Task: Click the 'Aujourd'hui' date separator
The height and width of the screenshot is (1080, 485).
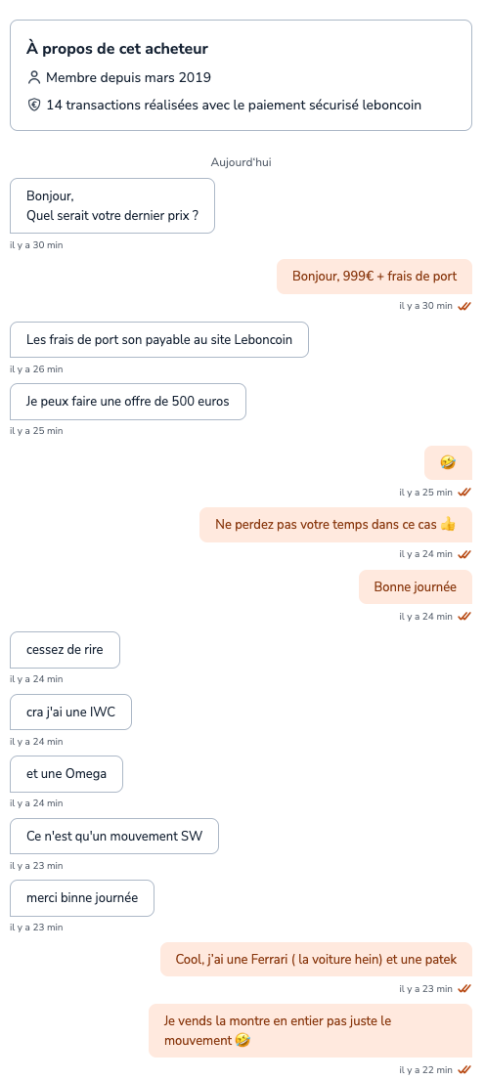Action: (241, 163)
